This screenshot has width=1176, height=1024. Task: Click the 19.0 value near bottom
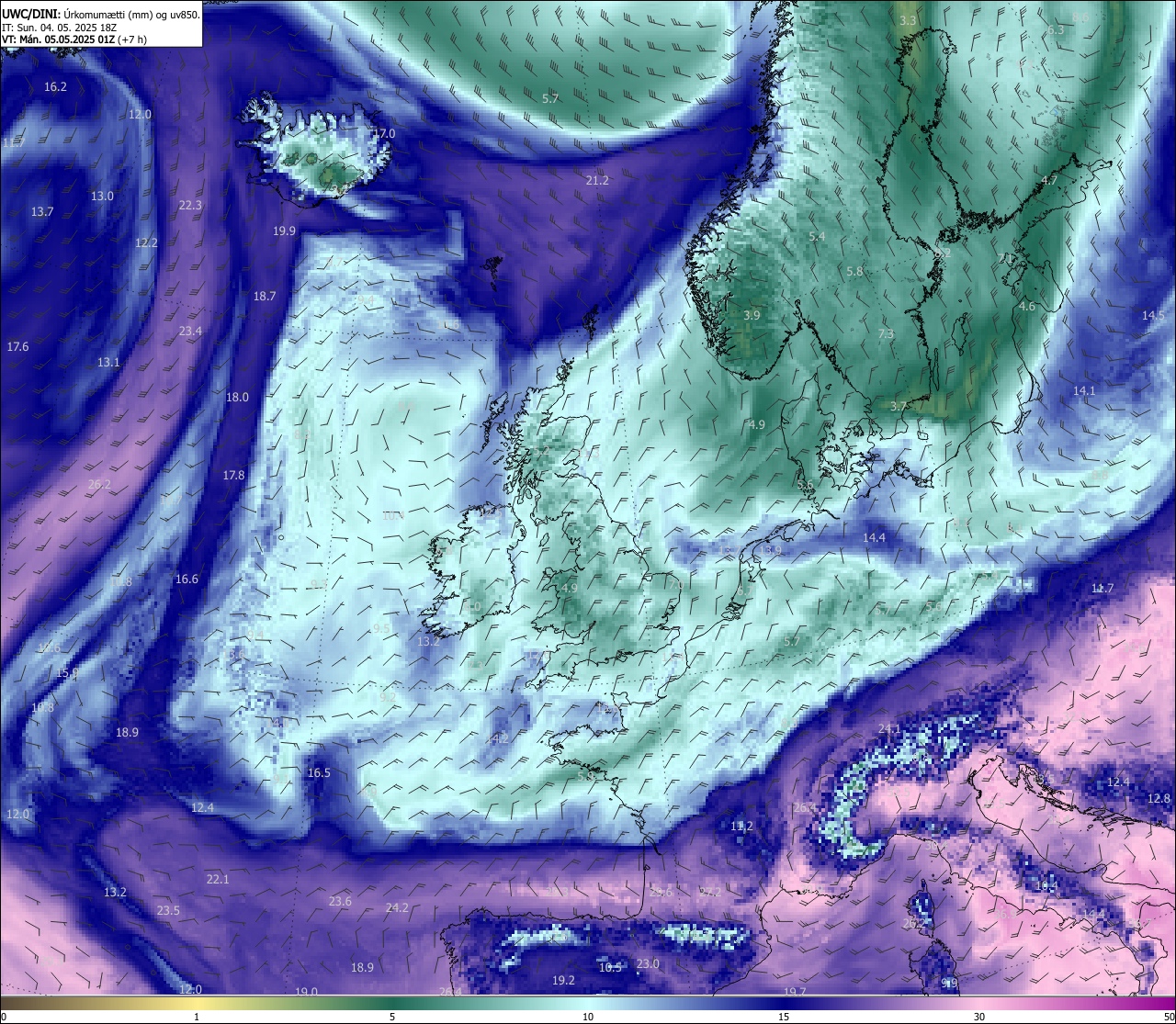[307, 993]
